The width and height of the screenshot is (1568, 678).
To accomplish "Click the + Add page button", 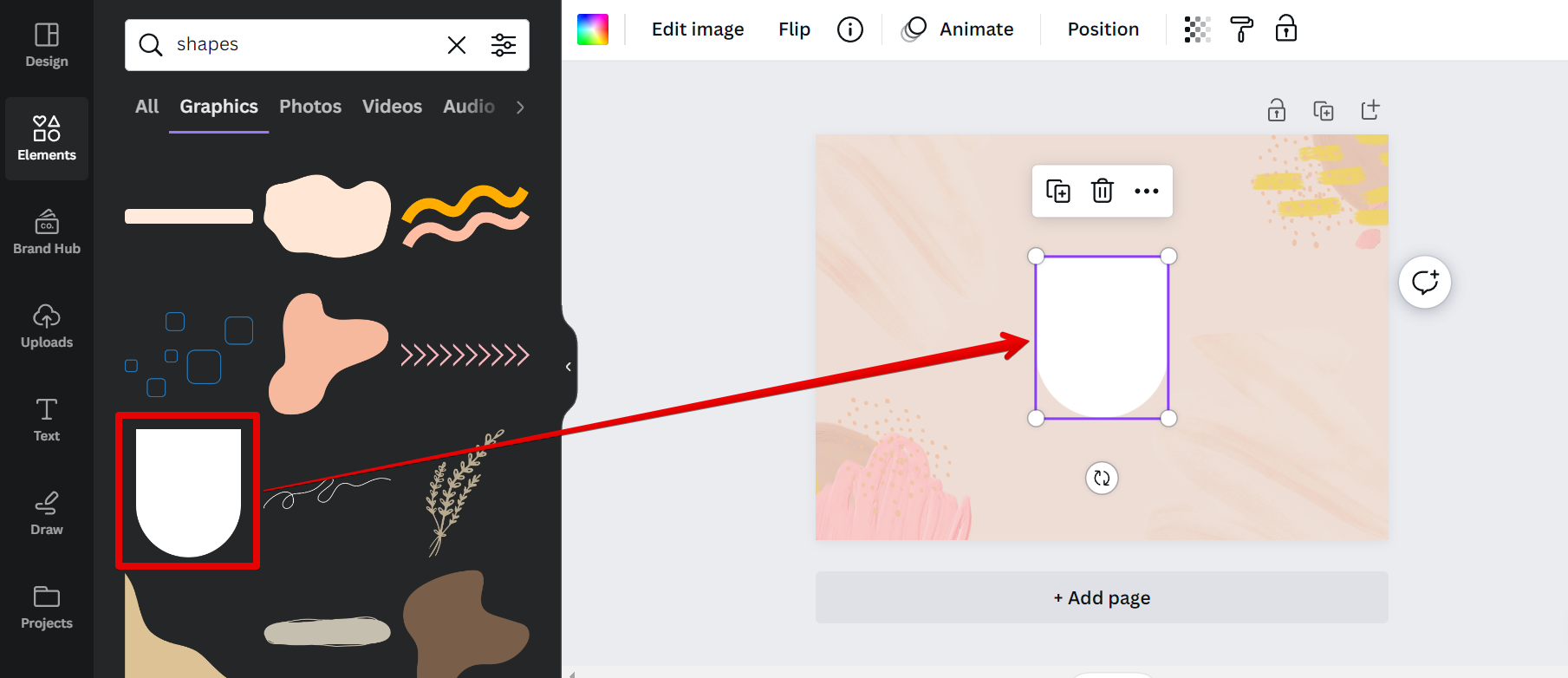I will tap(1102, 597).
